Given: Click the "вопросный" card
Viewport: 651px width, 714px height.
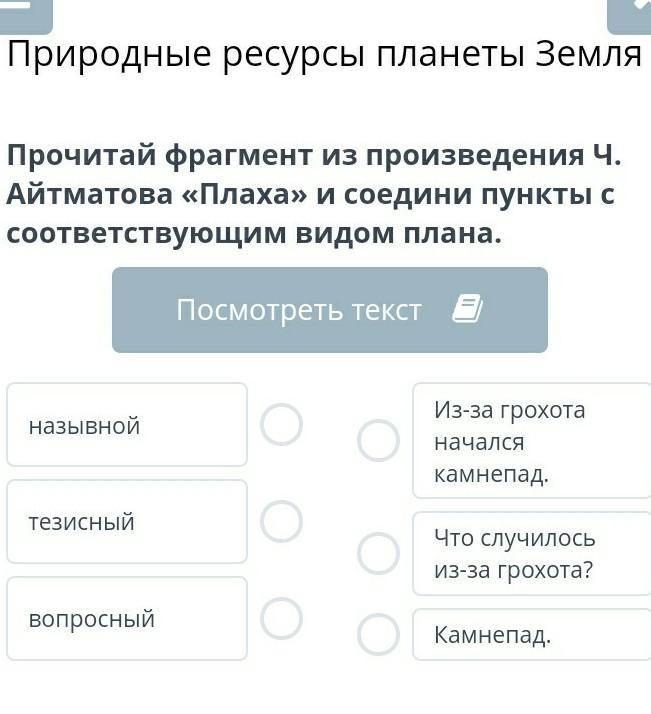Looking at the screenshot, I should (127, 618).
